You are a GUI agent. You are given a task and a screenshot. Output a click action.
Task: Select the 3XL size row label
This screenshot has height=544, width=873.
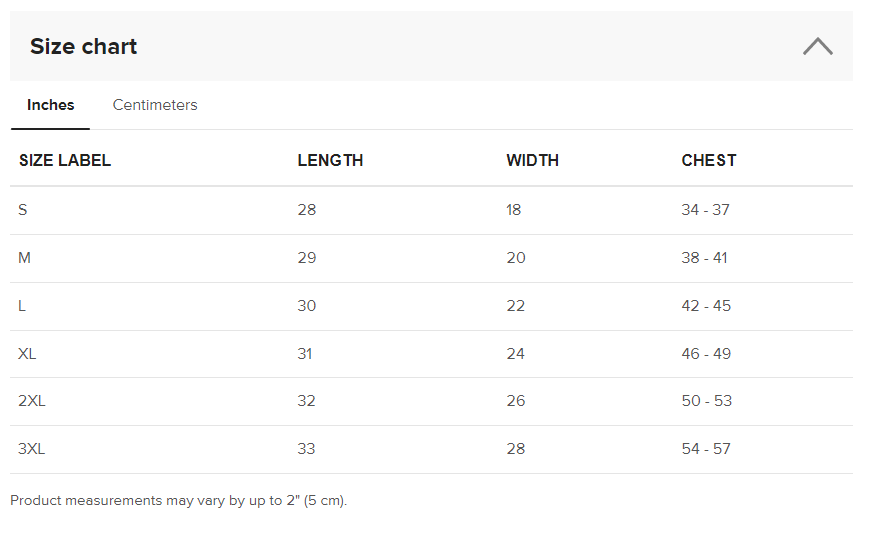(32, 449)
